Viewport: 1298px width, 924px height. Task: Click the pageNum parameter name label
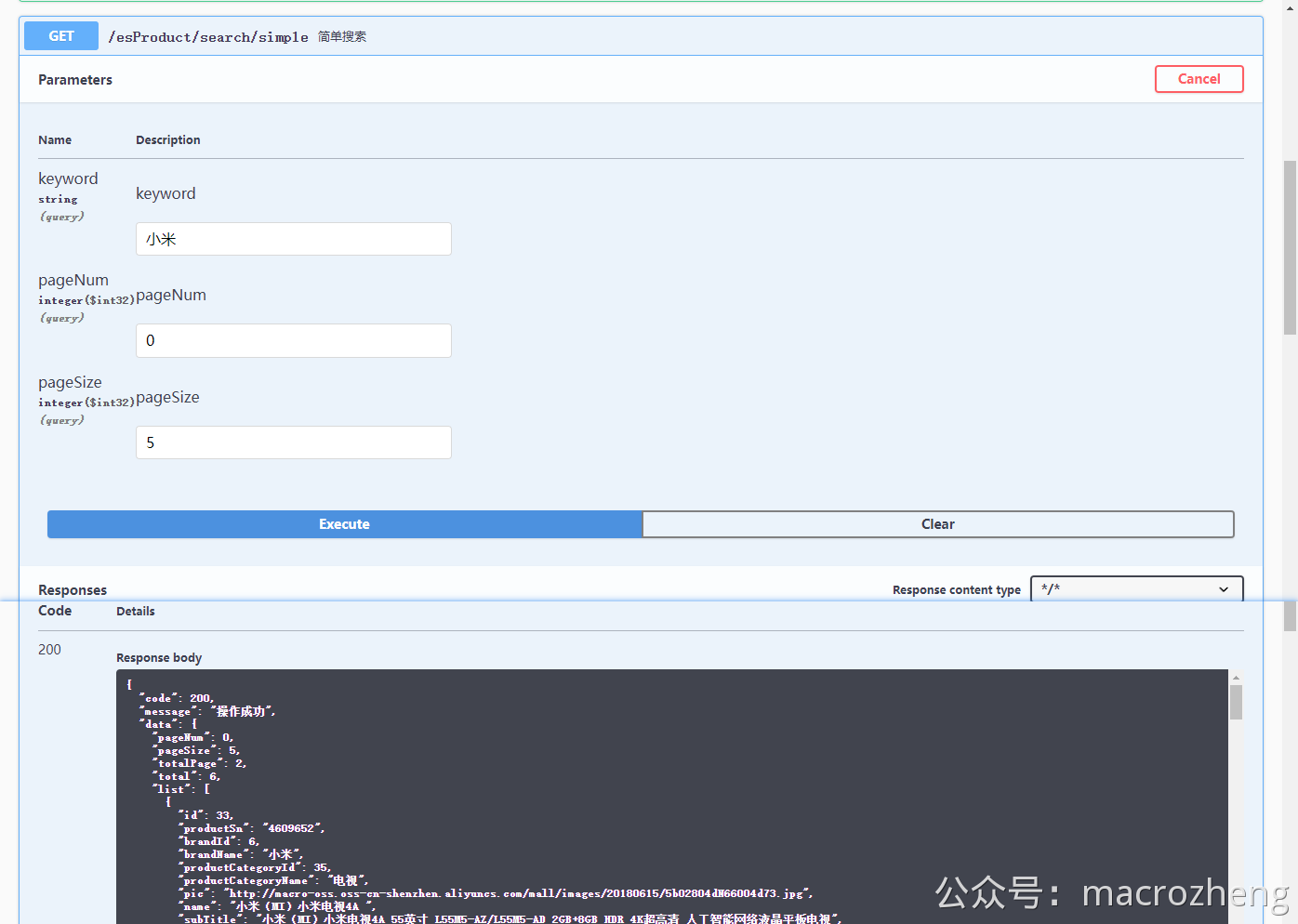[73, 280]
